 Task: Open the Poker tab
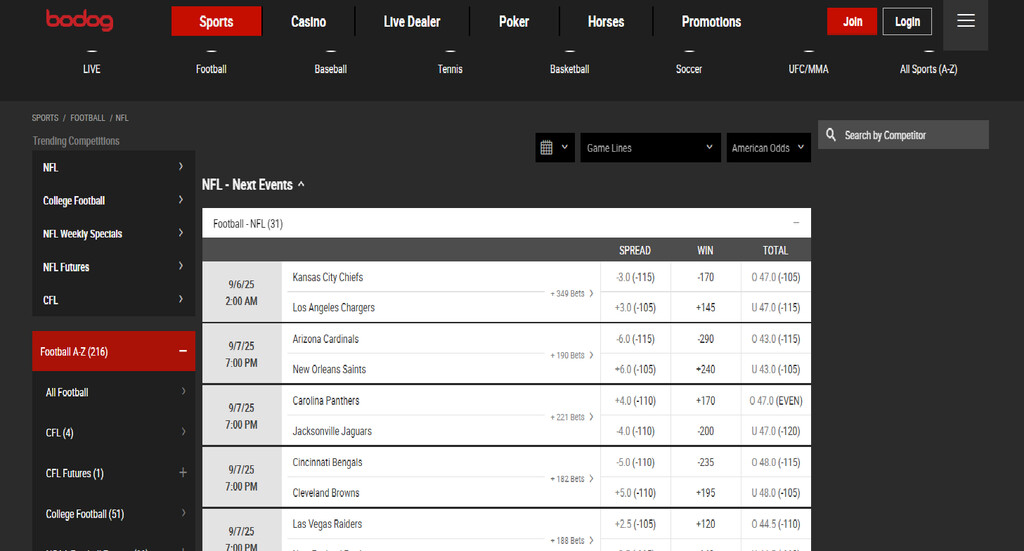514,22
